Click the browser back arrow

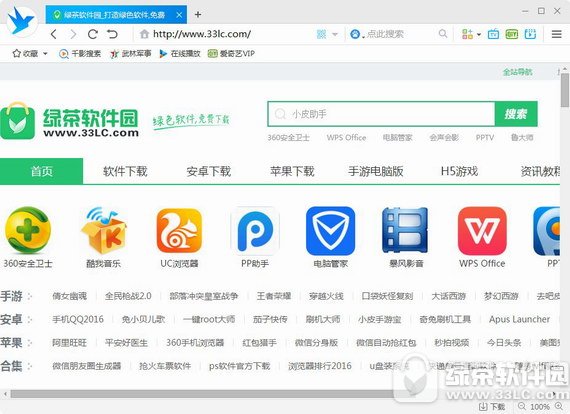(54, 34)
